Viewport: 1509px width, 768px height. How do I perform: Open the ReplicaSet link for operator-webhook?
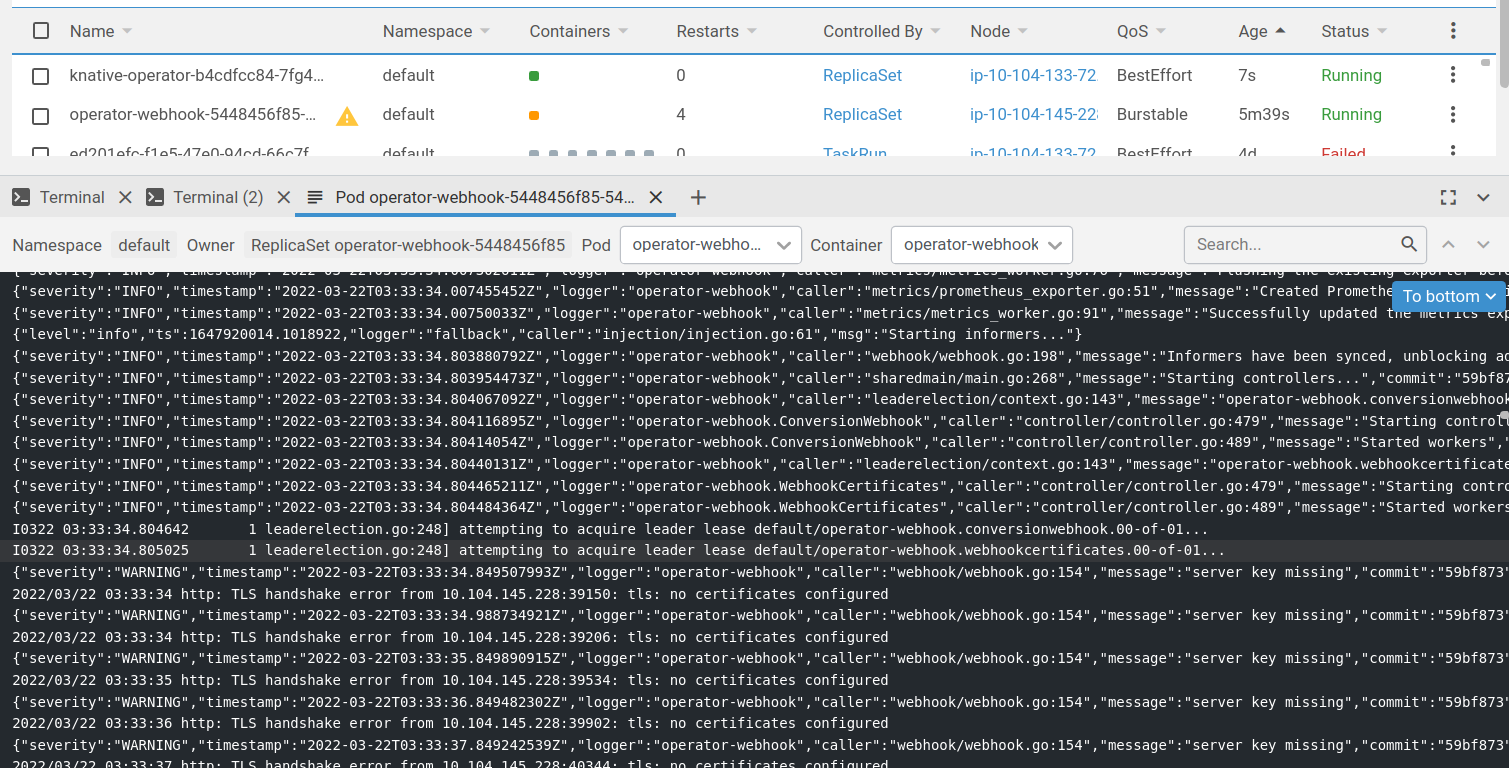(862, 114)
